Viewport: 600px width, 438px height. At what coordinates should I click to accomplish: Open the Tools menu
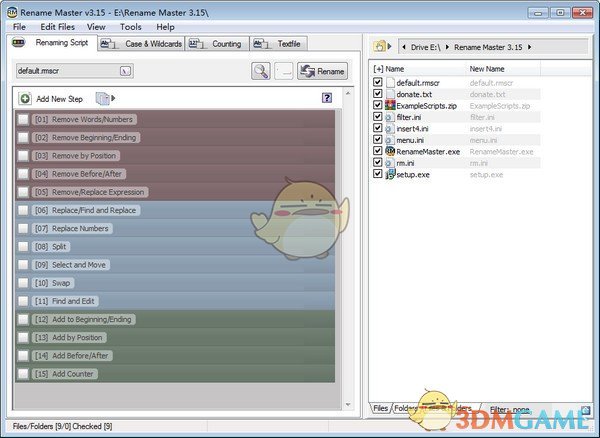tap(130, 27)
